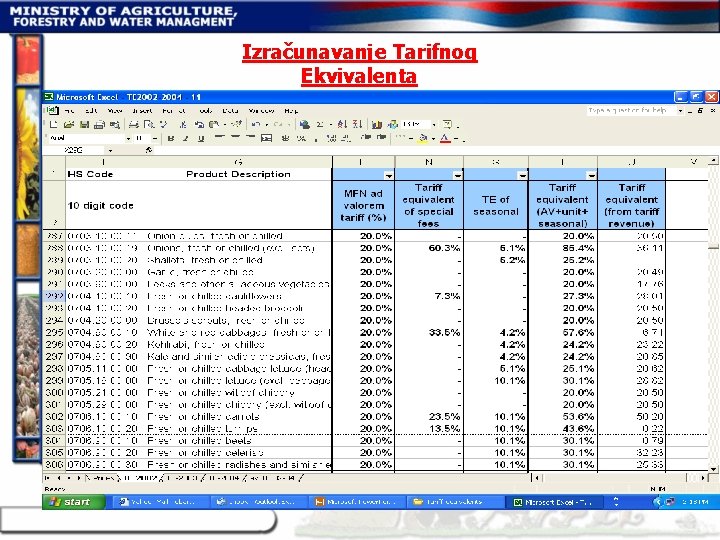Click the Align Left icon

coord(219,138)
